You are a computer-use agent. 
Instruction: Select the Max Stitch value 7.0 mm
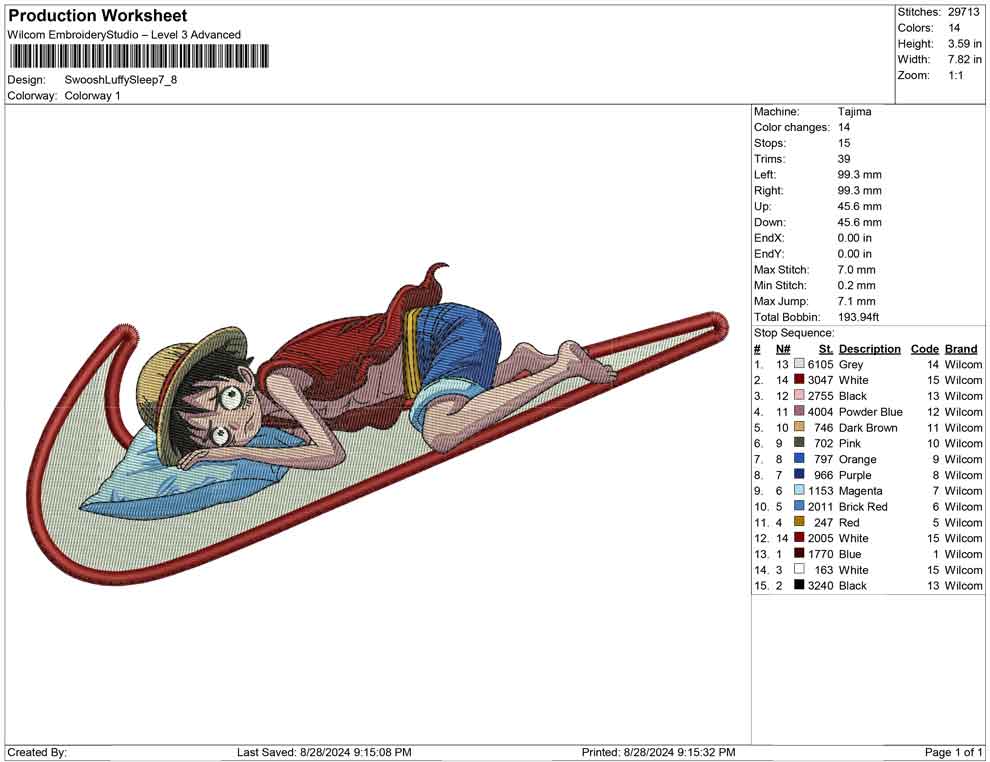pyautogui.click(x=856, y=270)
